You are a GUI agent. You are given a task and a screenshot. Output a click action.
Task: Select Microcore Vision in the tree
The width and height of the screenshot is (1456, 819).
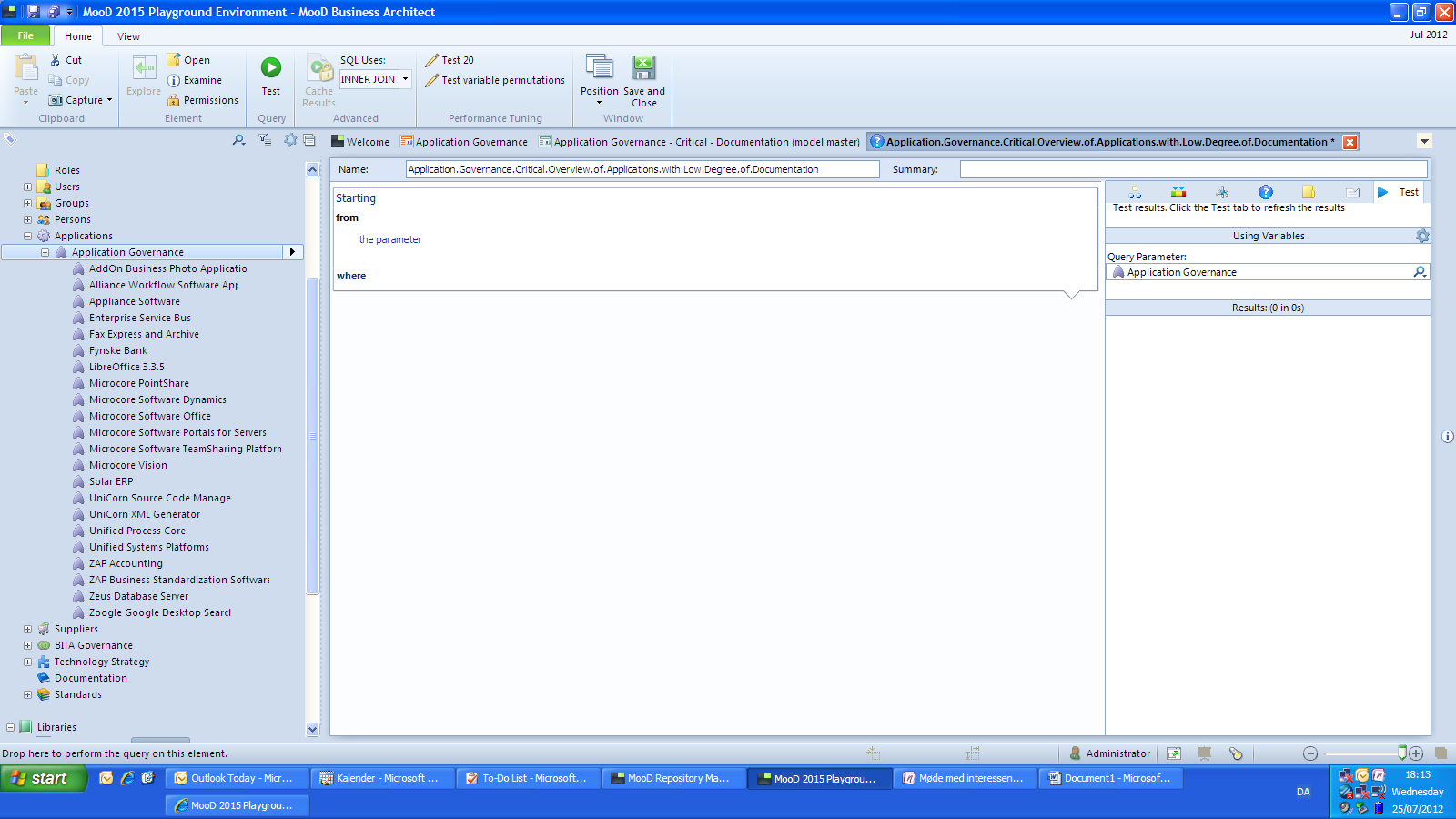coord(127,466)
